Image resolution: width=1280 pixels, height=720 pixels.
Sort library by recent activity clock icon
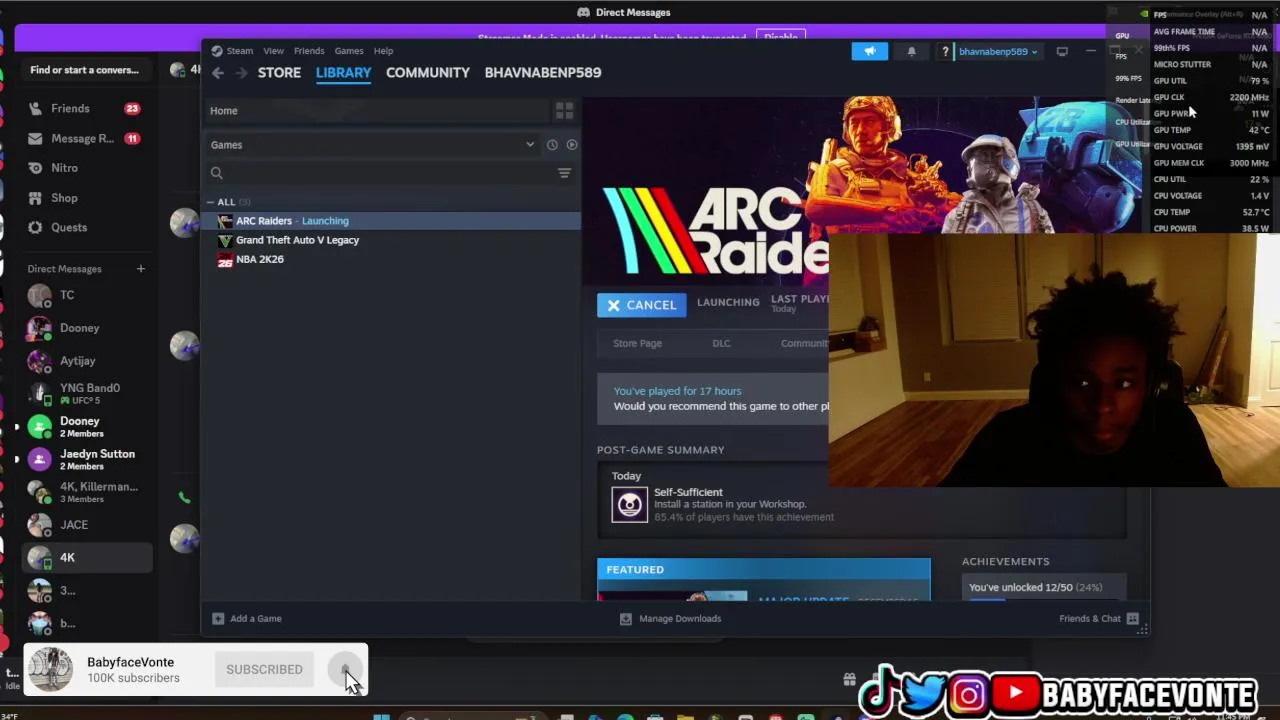pos(552,145)
